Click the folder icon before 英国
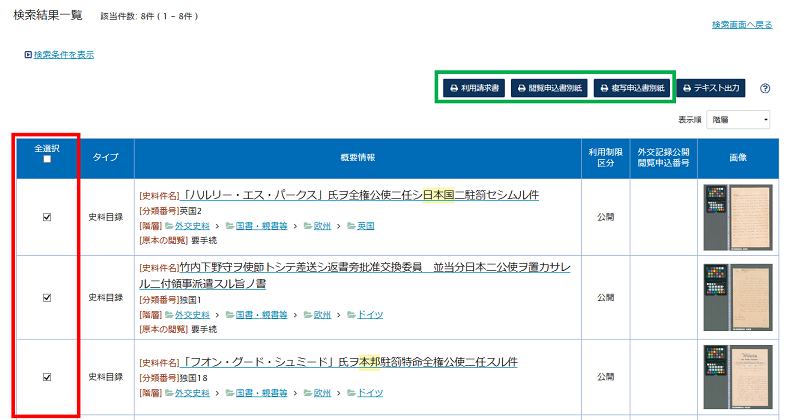Viewport: 787px width, 420px height. 351,226
